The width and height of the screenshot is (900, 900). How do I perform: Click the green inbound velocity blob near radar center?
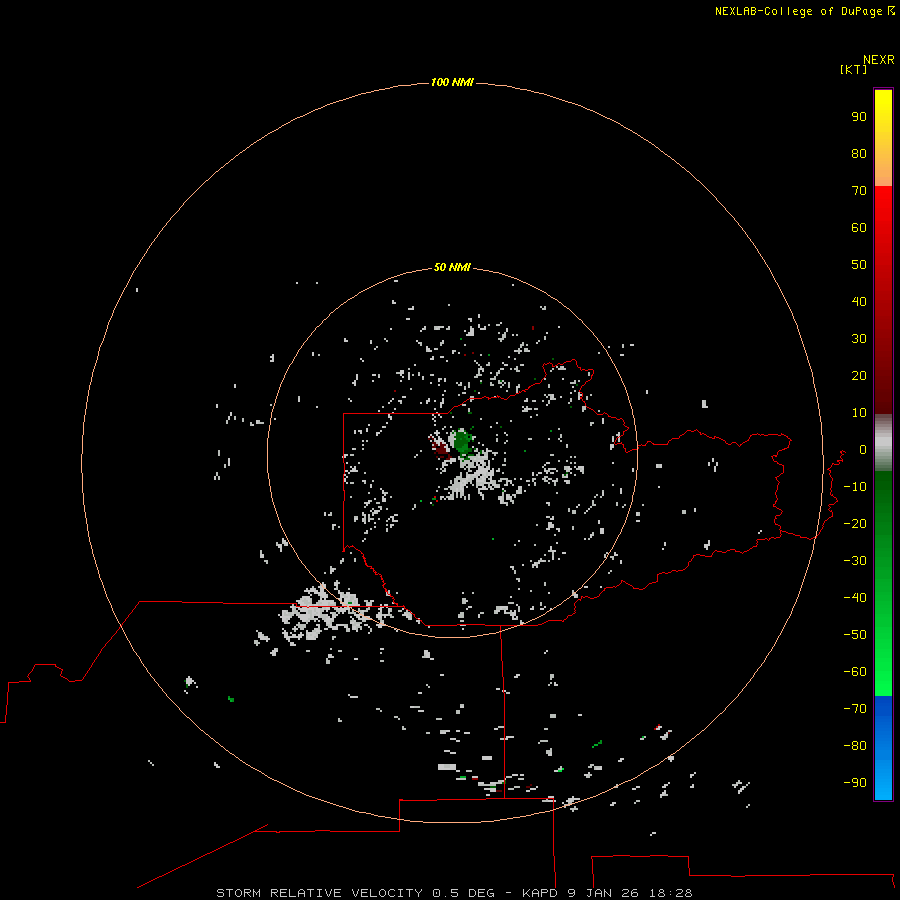tap(461, 441)
